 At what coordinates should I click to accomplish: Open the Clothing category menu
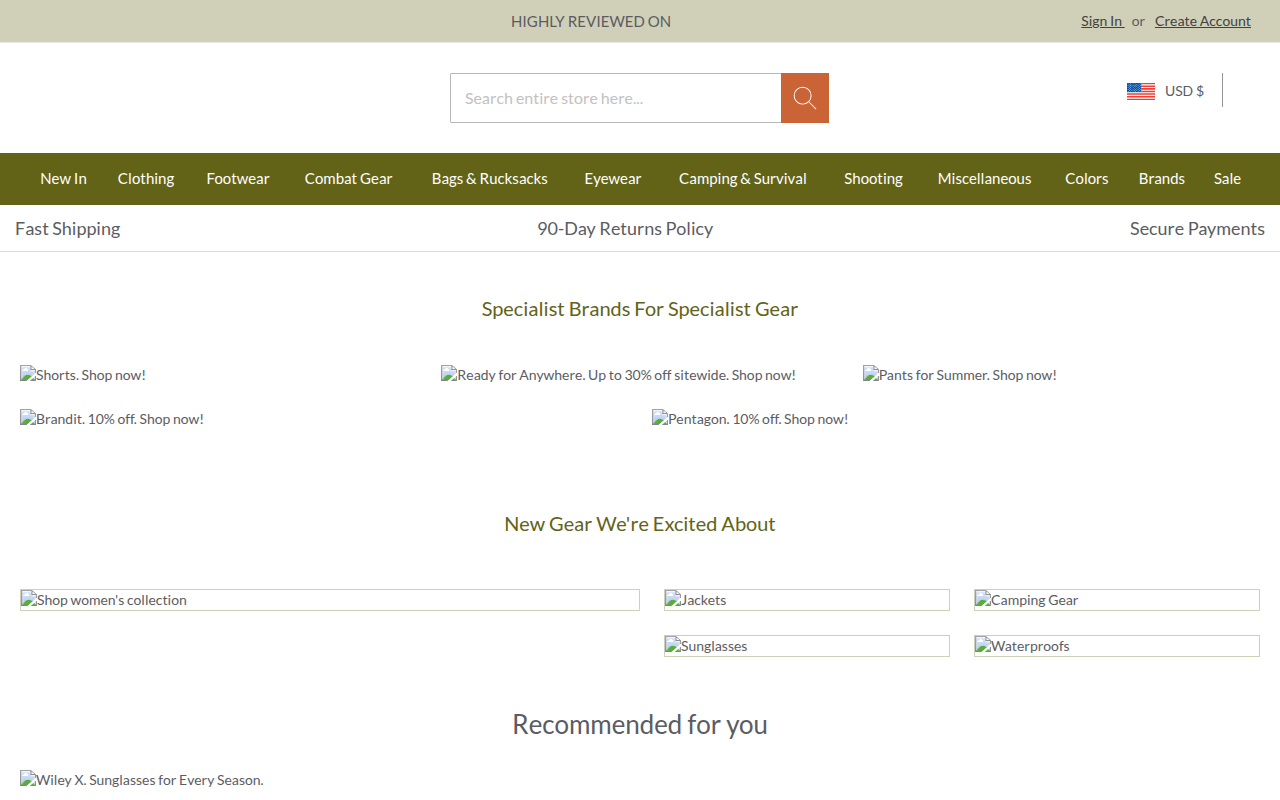tap(146, 179)
